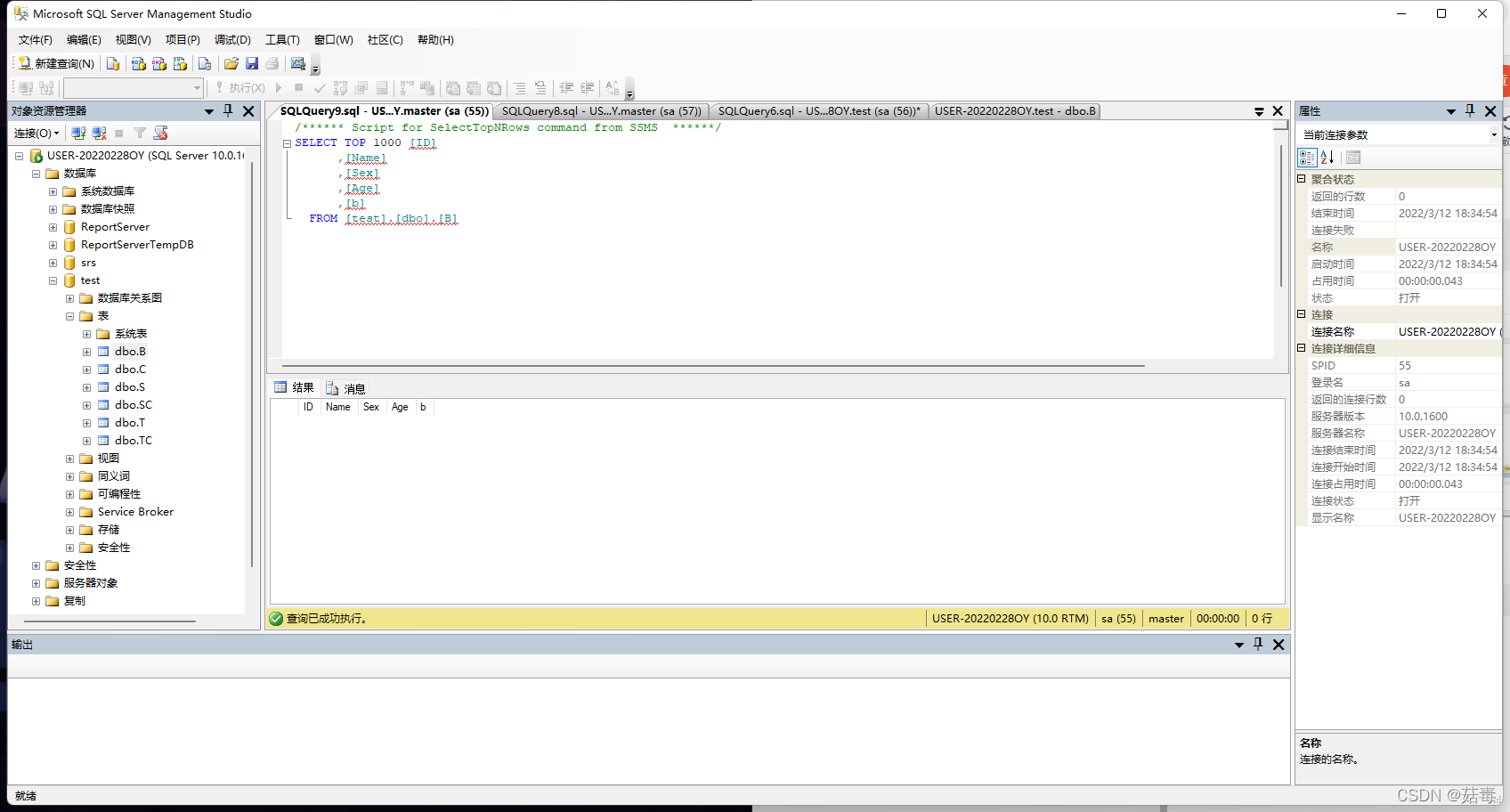Image resolution: width=1510 pixels, height=812 pixels.
Task: Click the Increase Indent icon
Action: point(587,88)
